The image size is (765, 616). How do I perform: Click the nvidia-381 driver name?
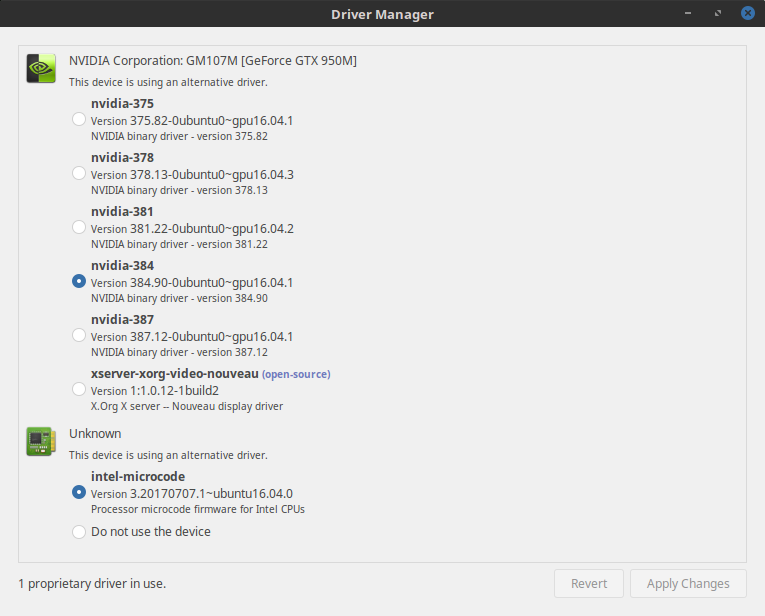pos(122,212)
